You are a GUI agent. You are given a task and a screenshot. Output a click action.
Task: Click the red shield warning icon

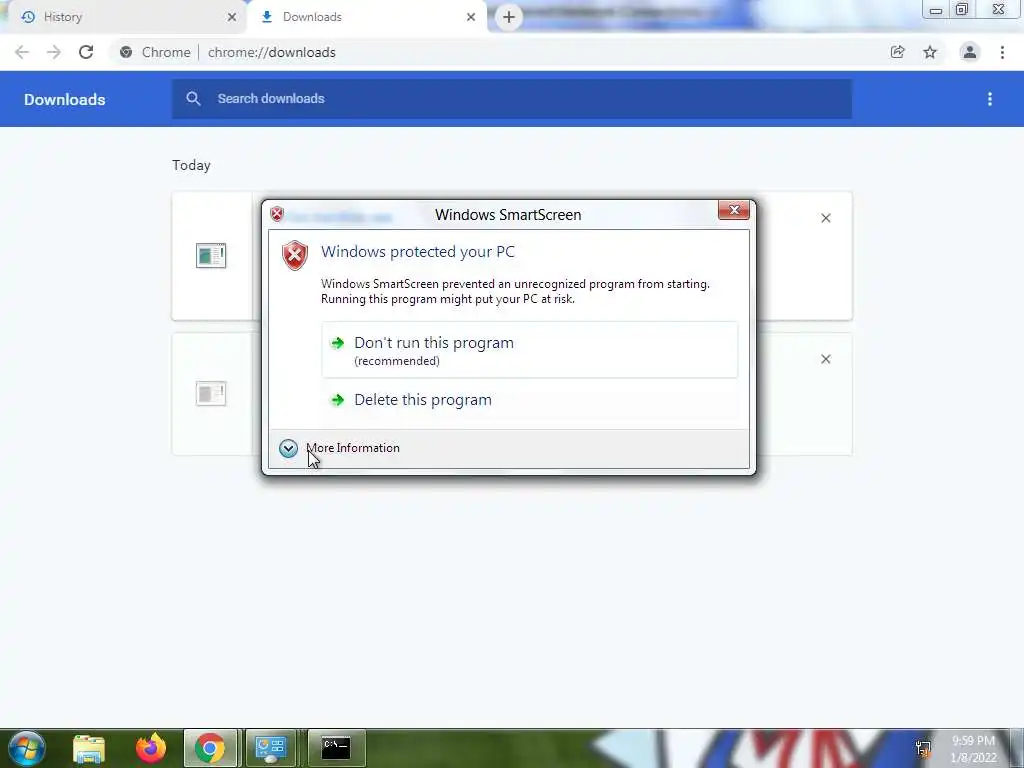tap(295, 255)
